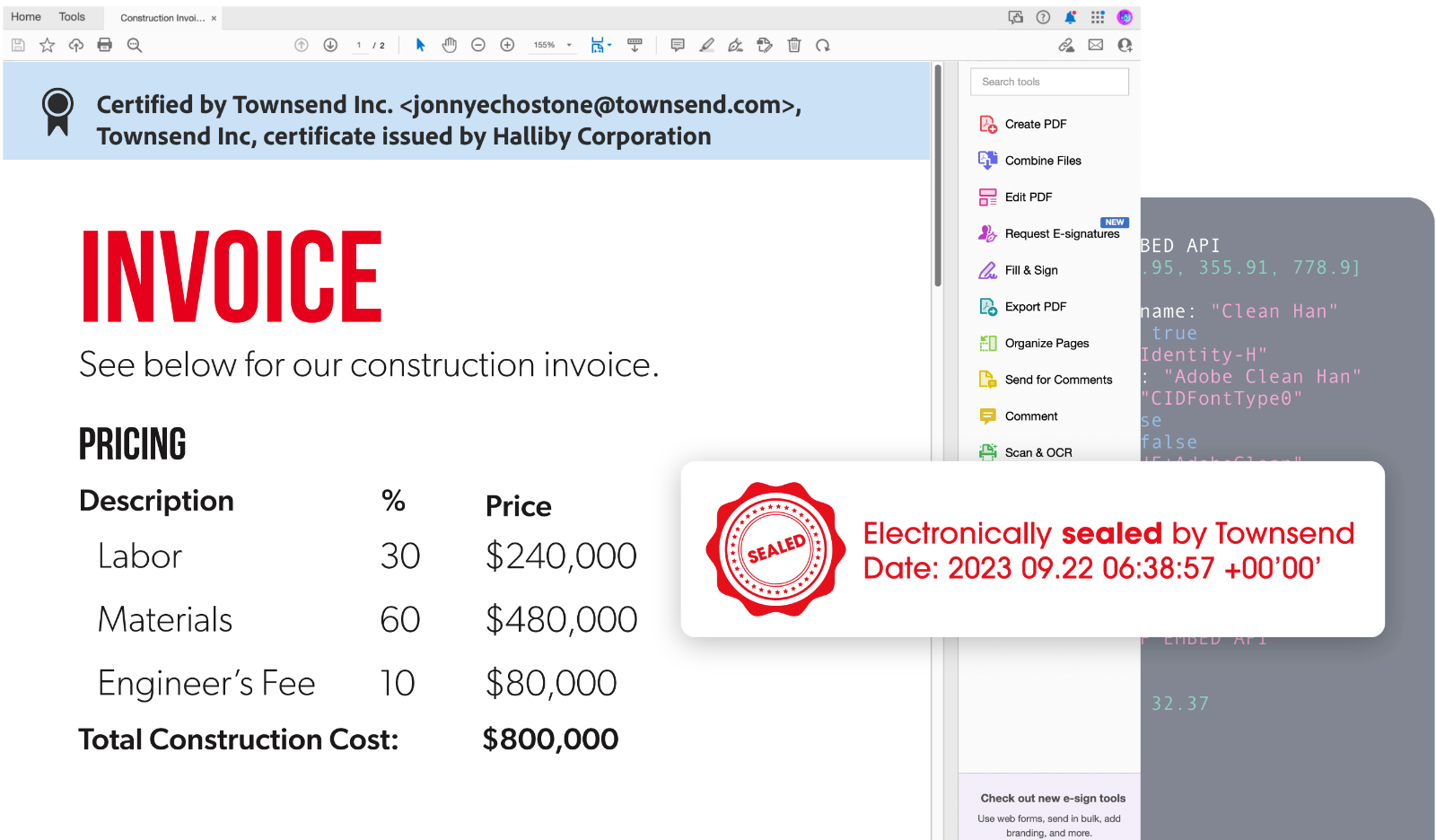Select the hand pan tool
Screen dimensions: 1436x840
[450, 45]
